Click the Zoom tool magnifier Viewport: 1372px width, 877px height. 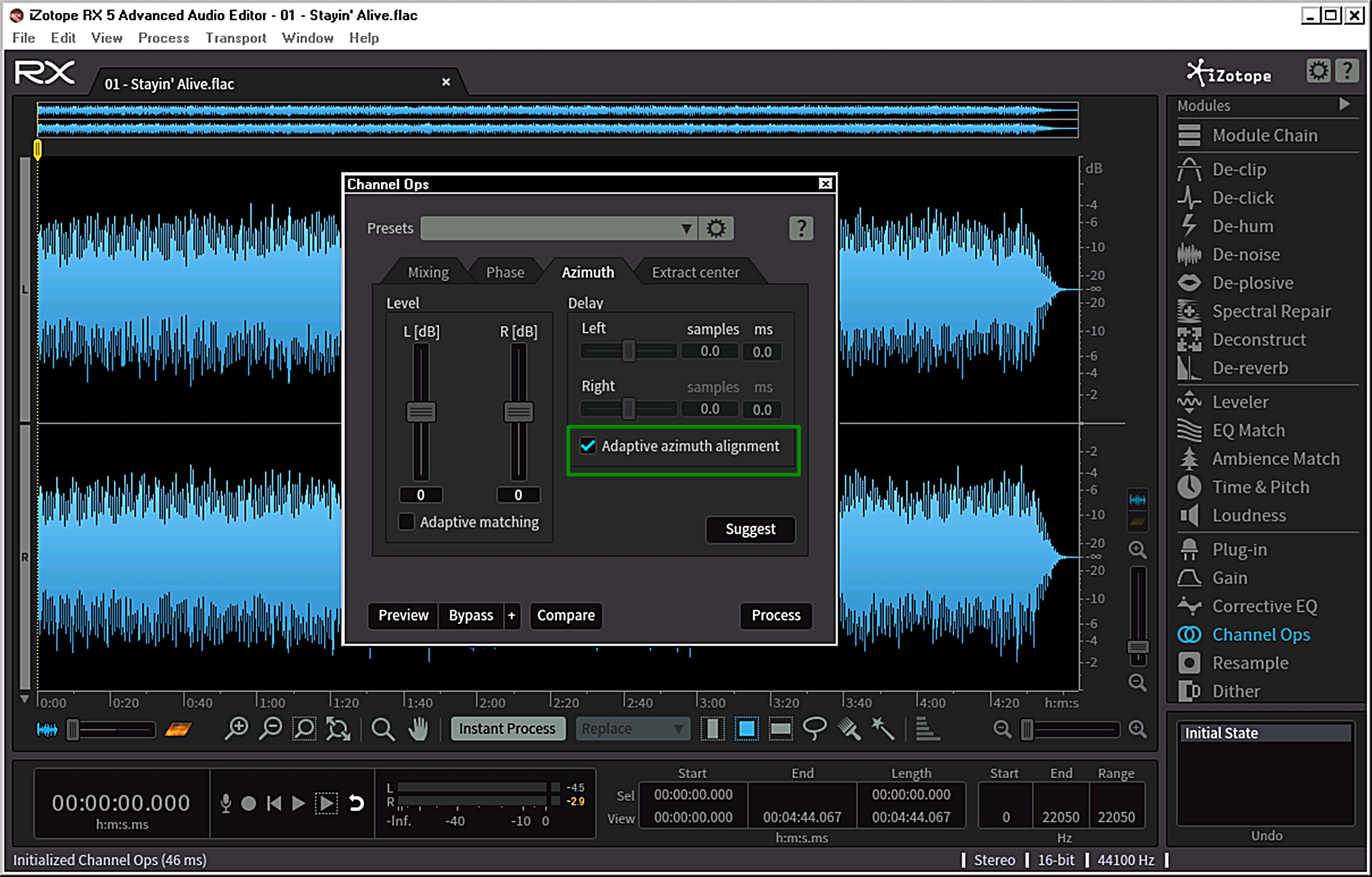382,729
